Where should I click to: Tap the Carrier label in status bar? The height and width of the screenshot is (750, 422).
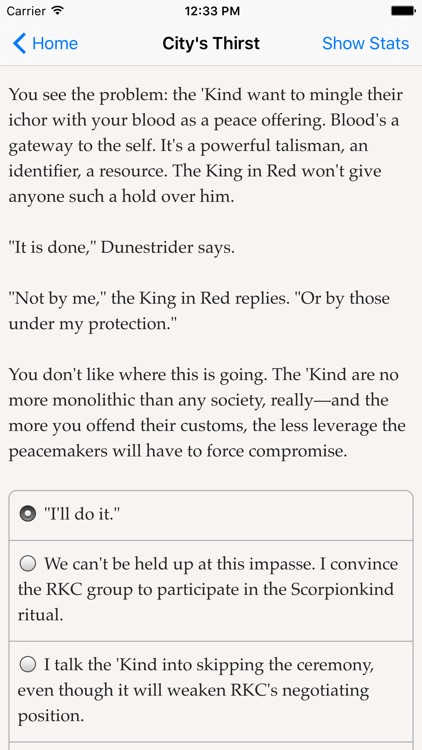click(x=27, y=11)
